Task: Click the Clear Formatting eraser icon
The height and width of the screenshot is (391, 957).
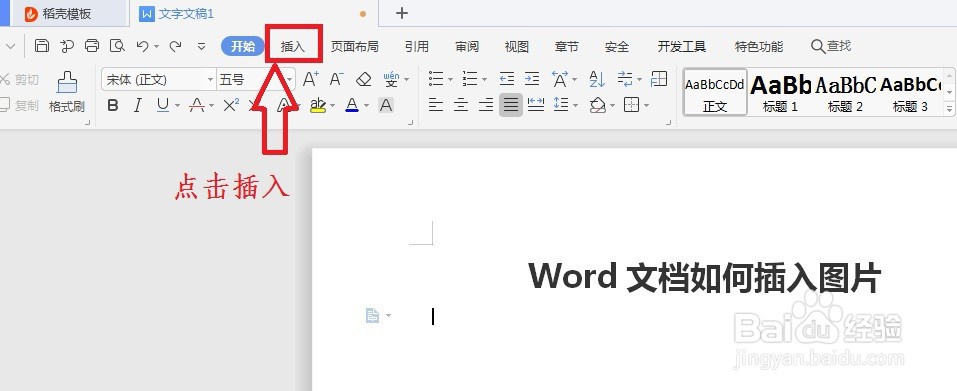Action: (364, 79)
